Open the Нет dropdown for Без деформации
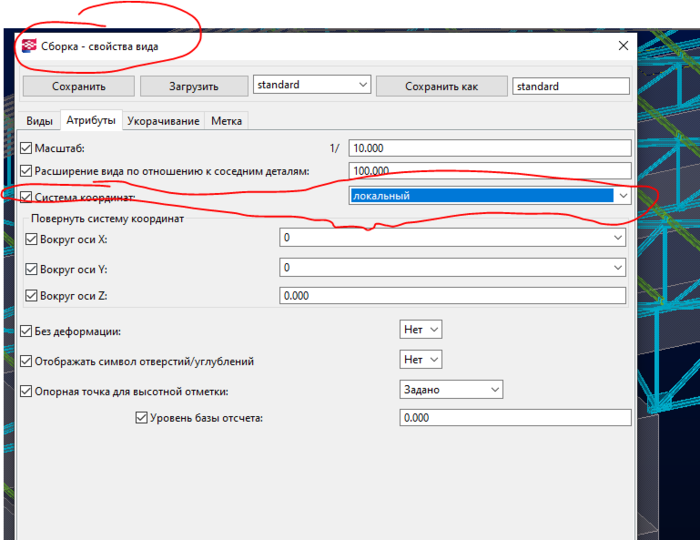This screenshot has height=540, width=700. pyautogui.click(x=421, y=329)
